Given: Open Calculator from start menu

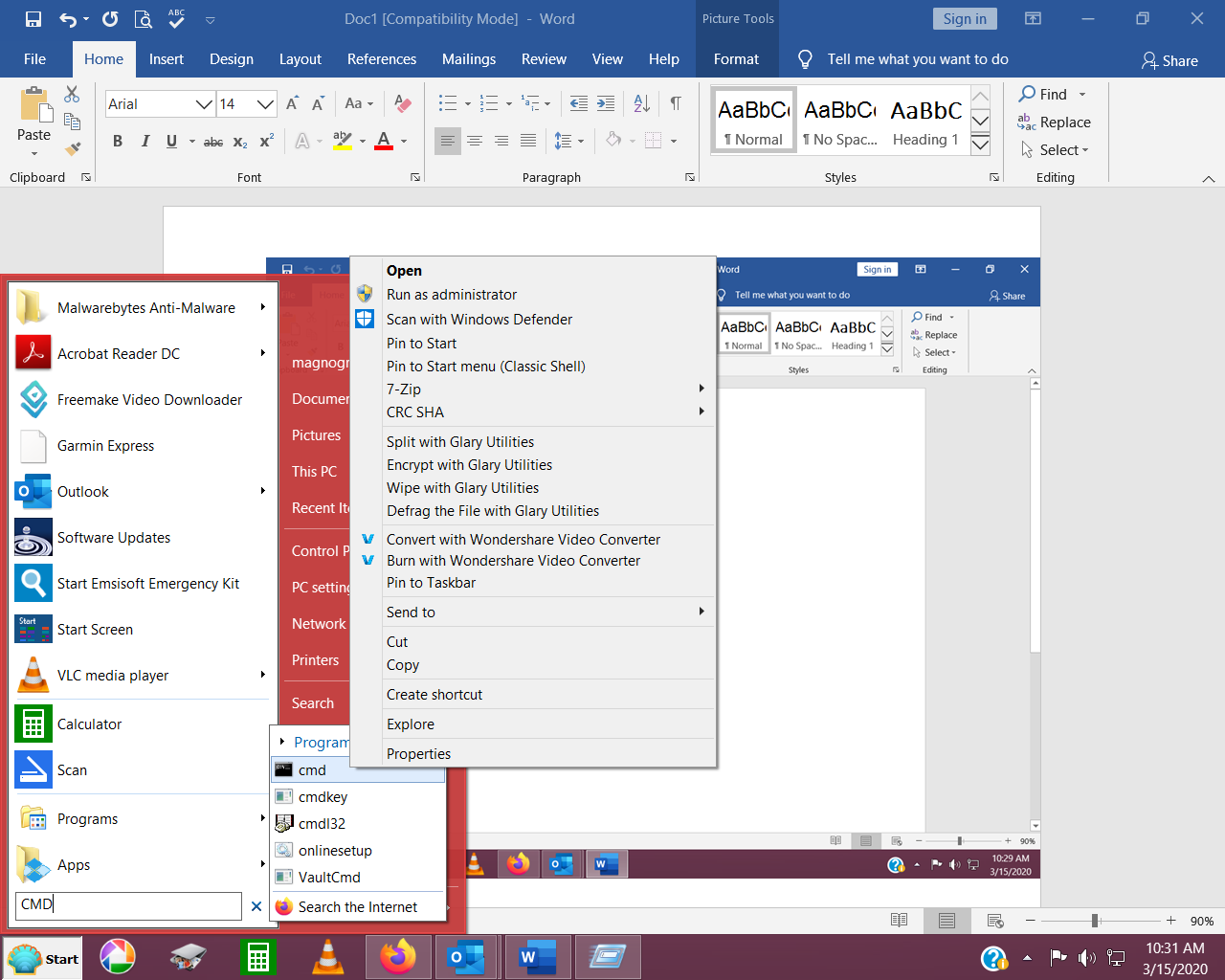Looking at the screenshot, I should point(141,724).
